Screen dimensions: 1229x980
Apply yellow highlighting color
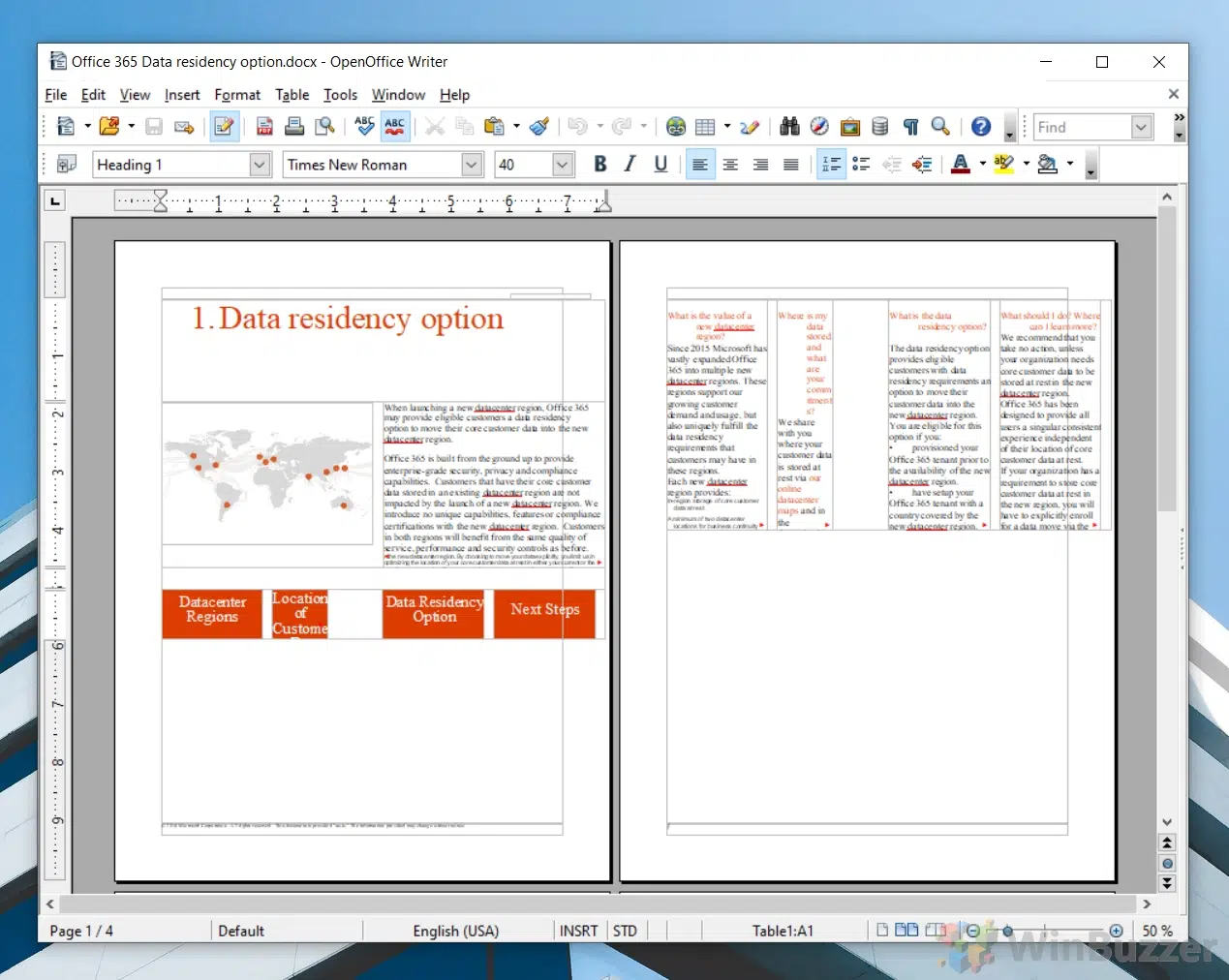(x=1004, y=165)
